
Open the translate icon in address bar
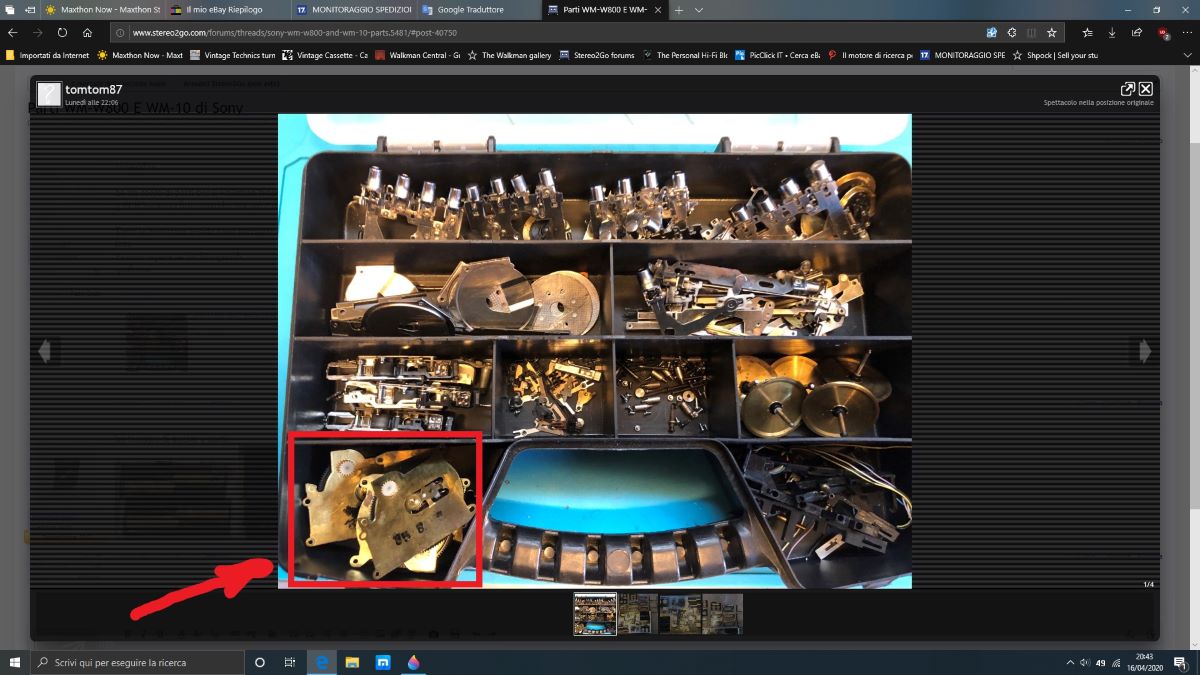click(992, 32)
